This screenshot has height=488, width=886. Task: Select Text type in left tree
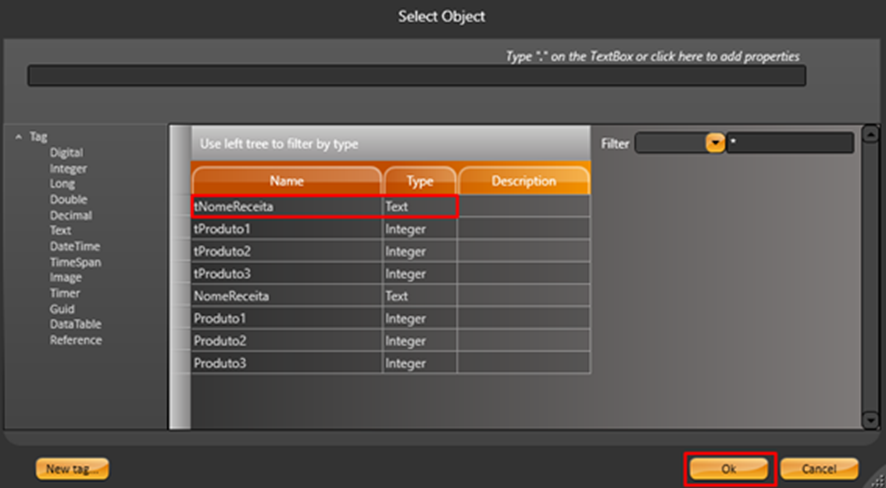click(61, 230)
